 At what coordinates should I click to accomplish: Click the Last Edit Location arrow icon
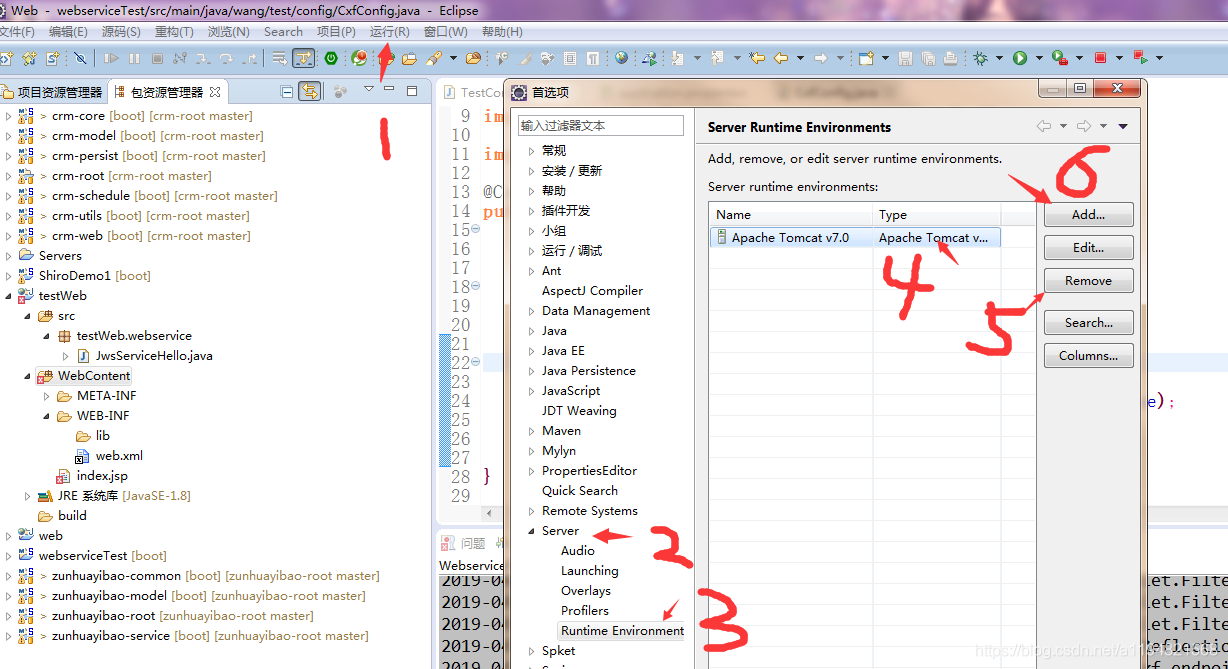click(757, 58)
